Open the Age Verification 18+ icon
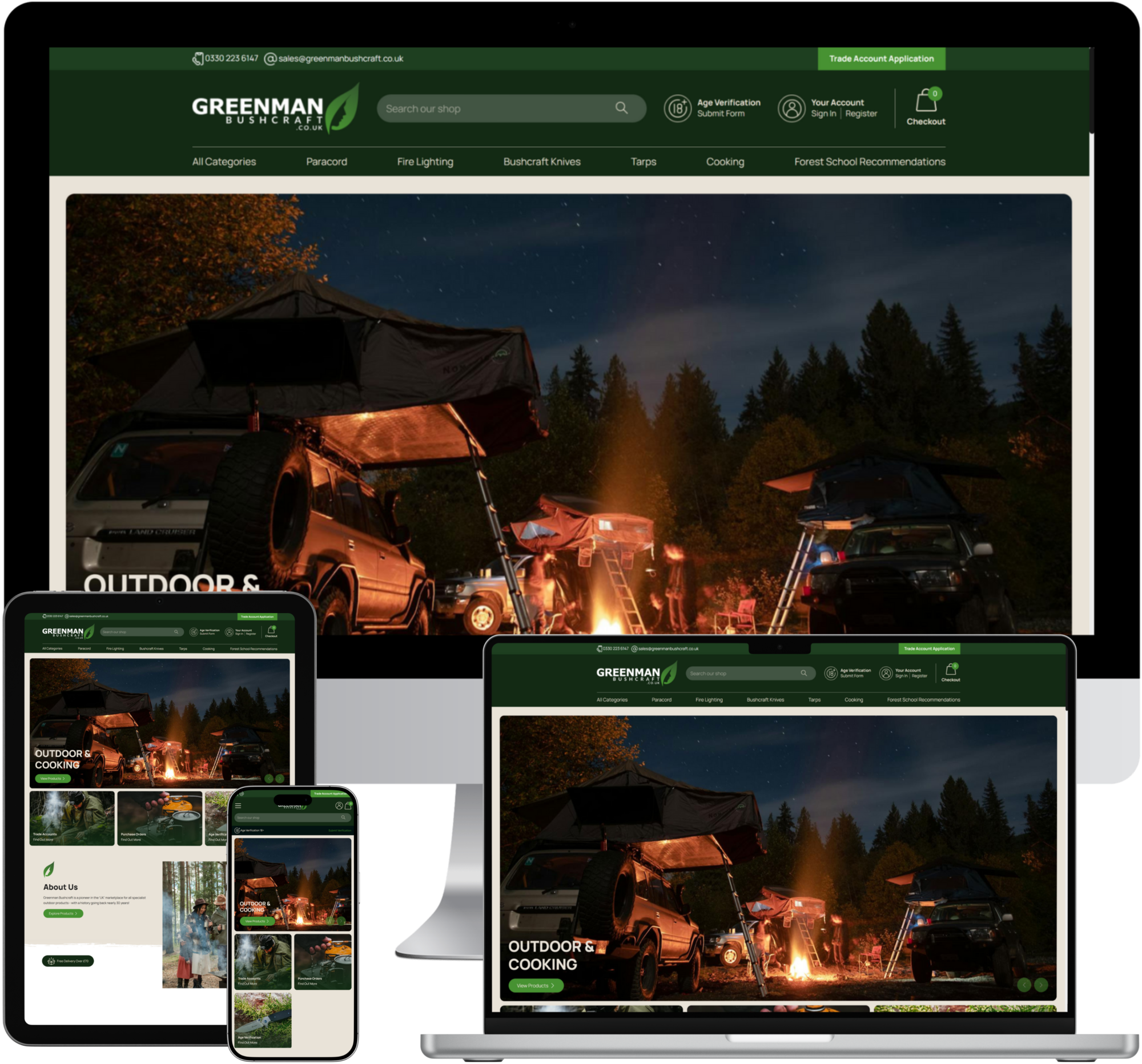Viewport: 1142px width, 1064px height. (x=678, y=108)
